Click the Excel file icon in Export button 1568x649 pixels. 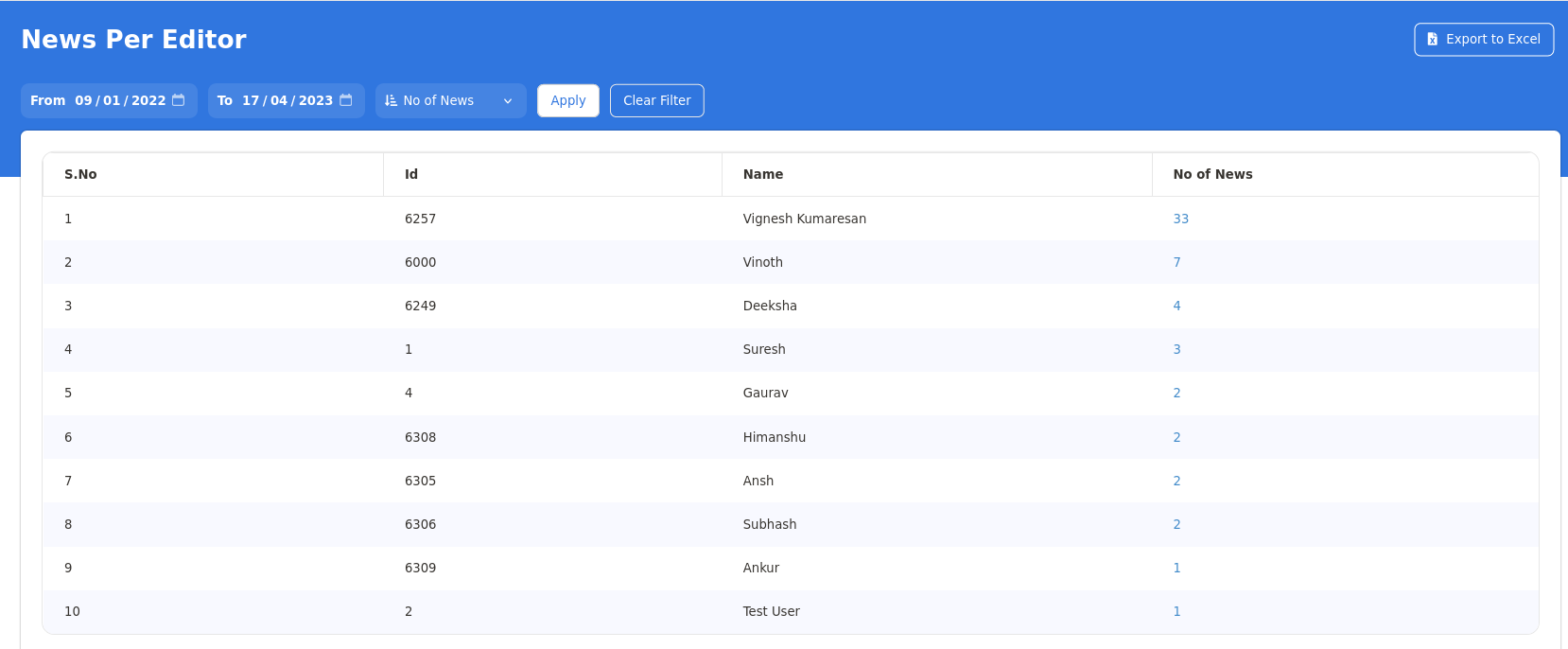coord(1433,40)
